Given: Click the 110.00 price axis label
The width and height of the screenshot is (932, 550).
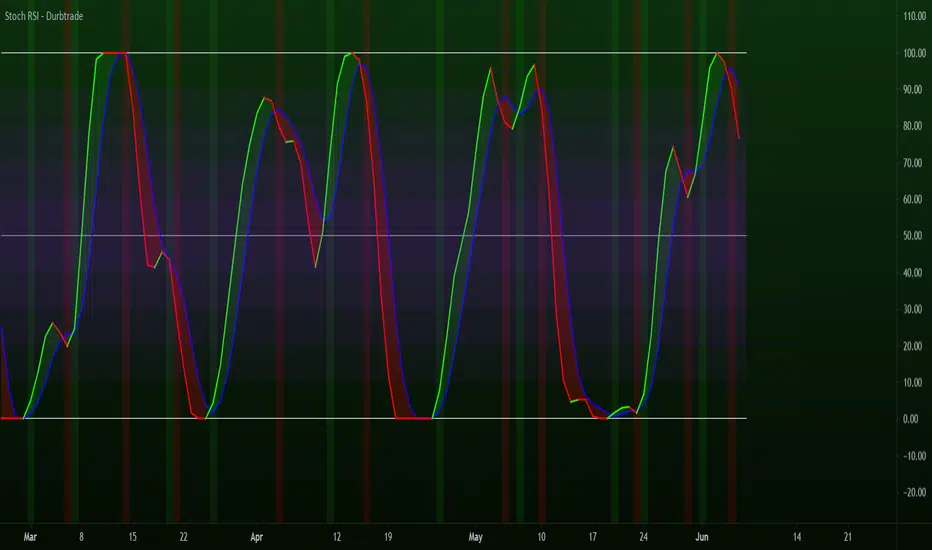Looking at the screenshot, I should 914,16.
